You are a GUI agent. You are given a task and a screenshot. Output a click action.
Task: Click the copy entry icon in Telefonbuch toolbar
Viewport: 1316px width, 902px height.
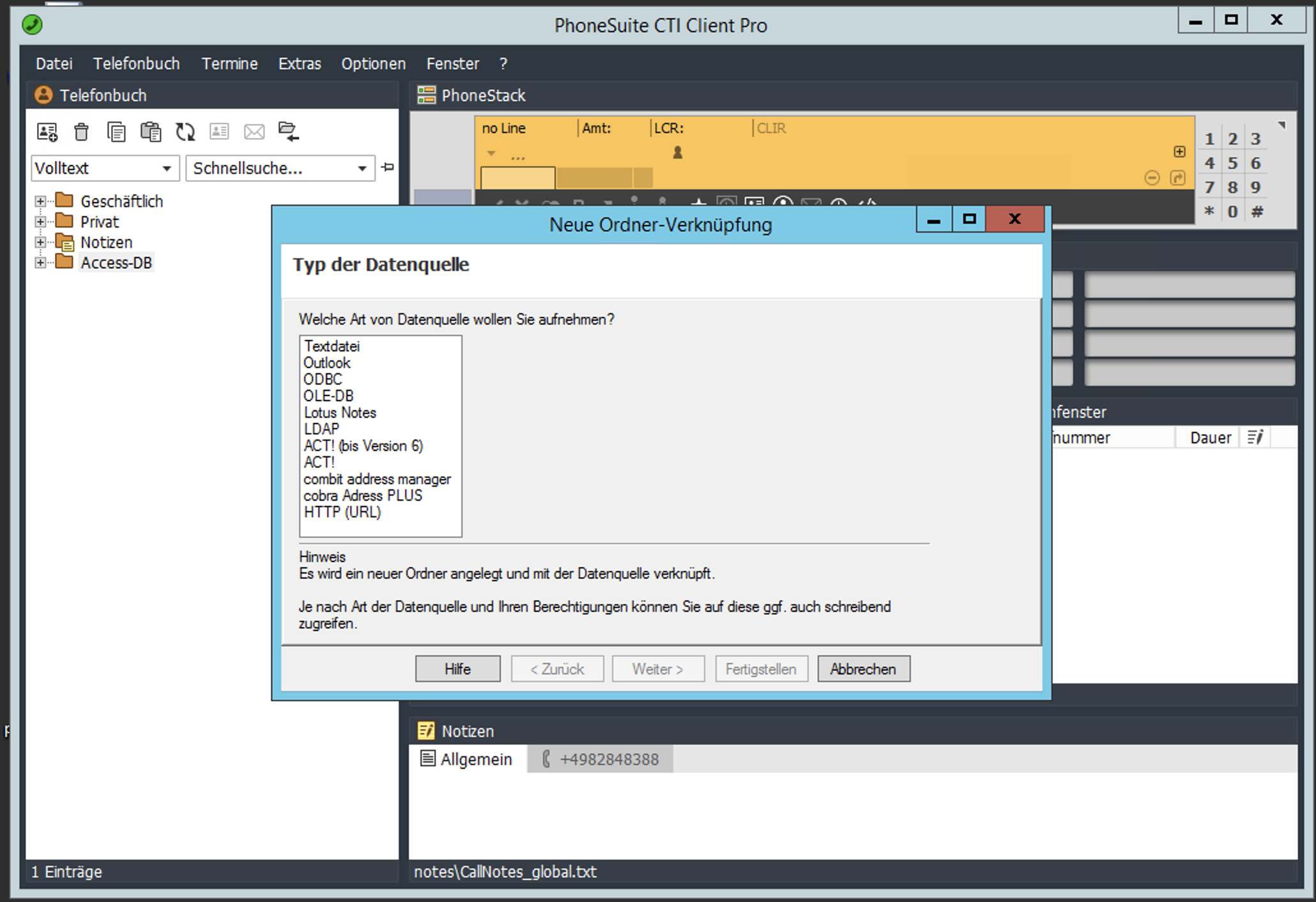[116, 132]
